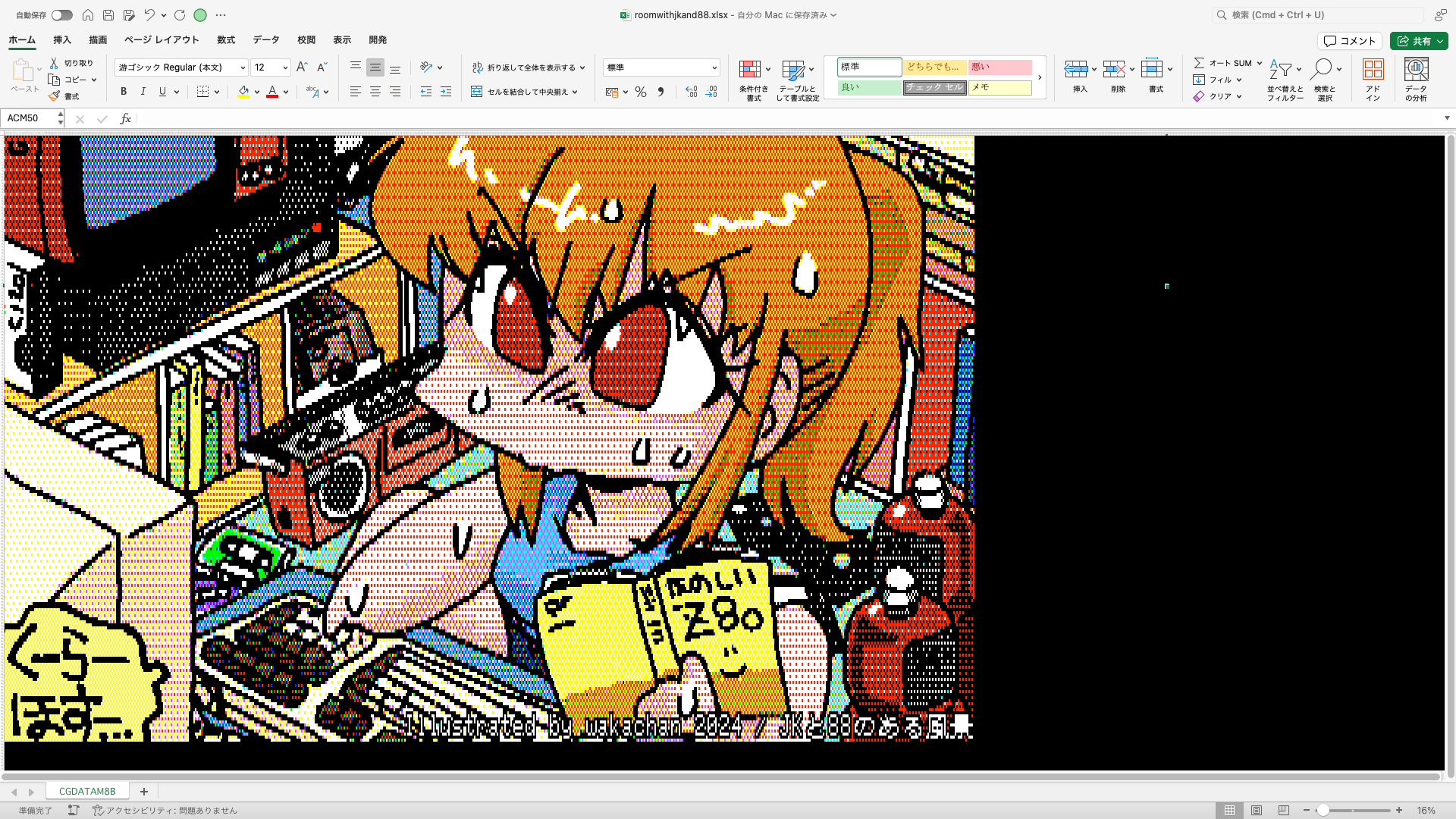
Task: Click the Save floppy disk icon
Action: pyautogui.click(x=108, y=15)
